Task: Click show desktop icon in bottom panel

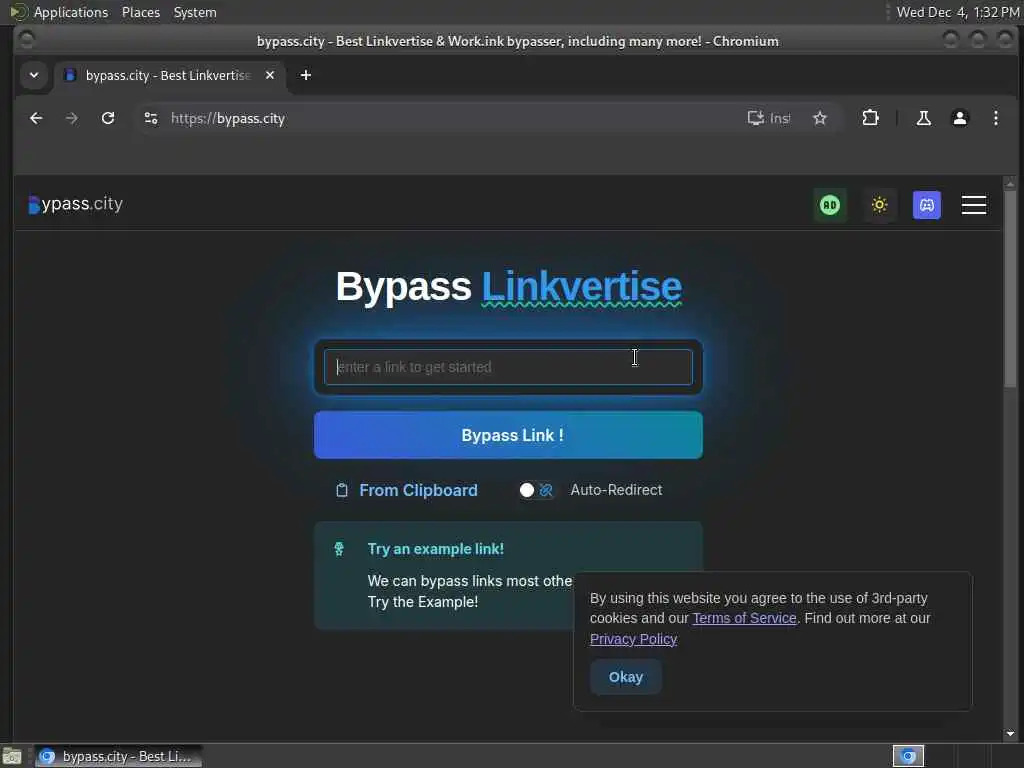Action: 11,756
